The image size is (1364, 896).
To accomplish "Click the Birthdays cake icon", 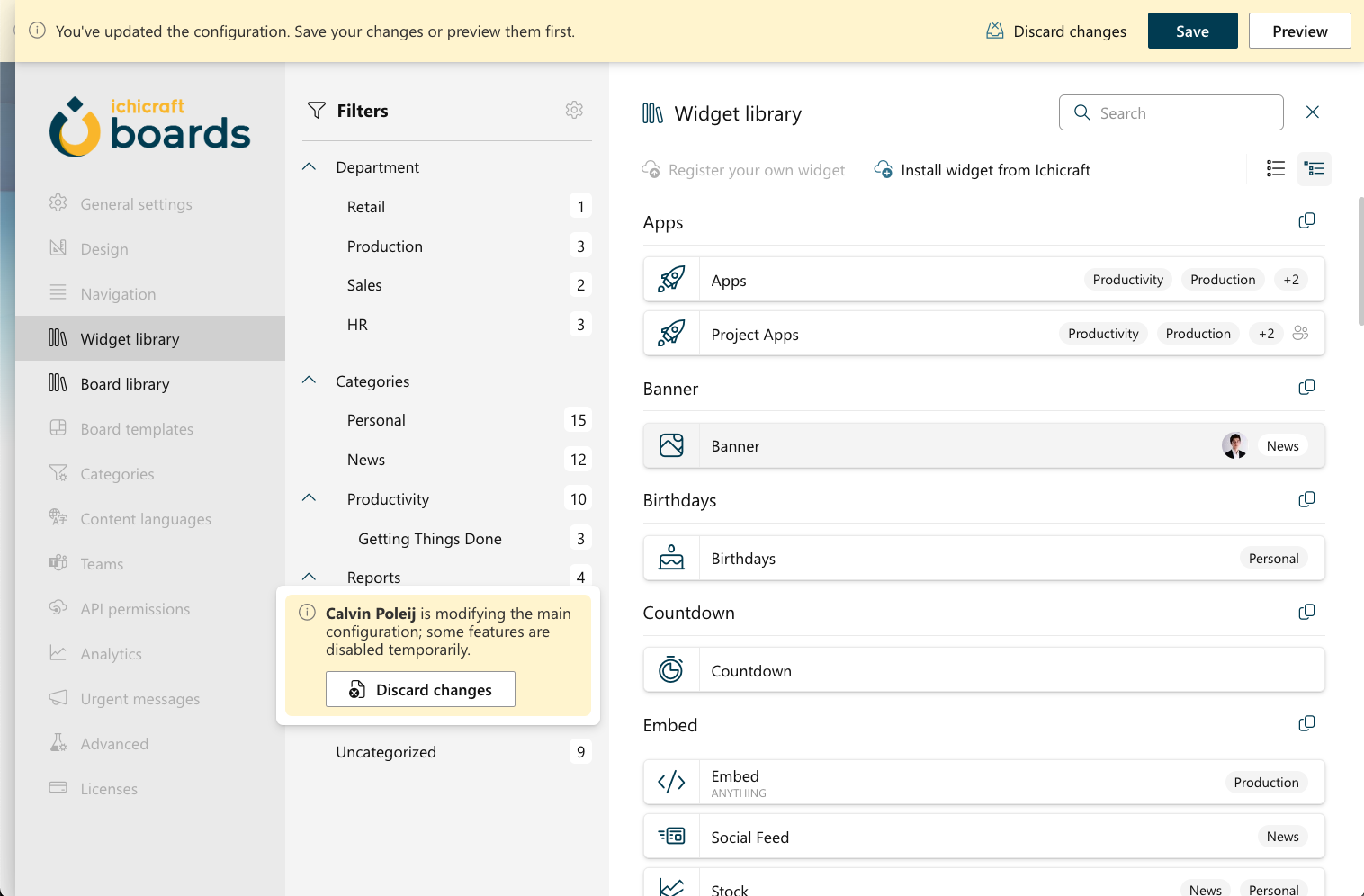I will coord(671,558).
